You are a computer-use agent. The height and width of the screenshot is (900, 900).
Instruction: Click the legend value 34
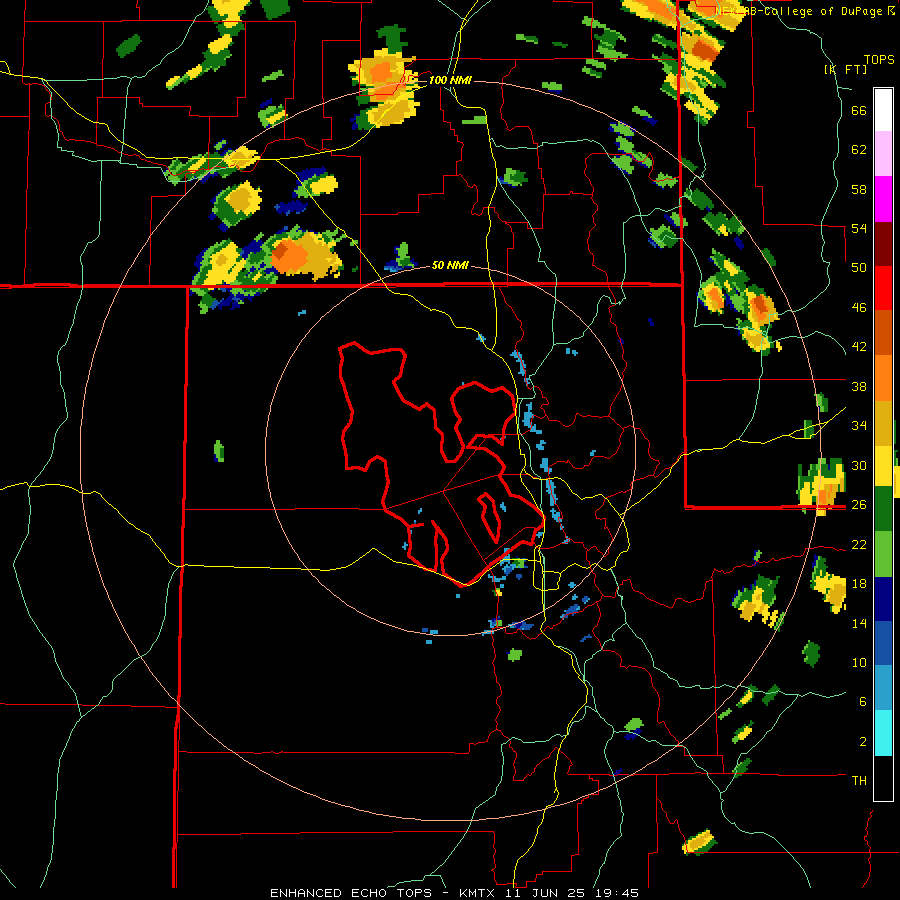859,425
